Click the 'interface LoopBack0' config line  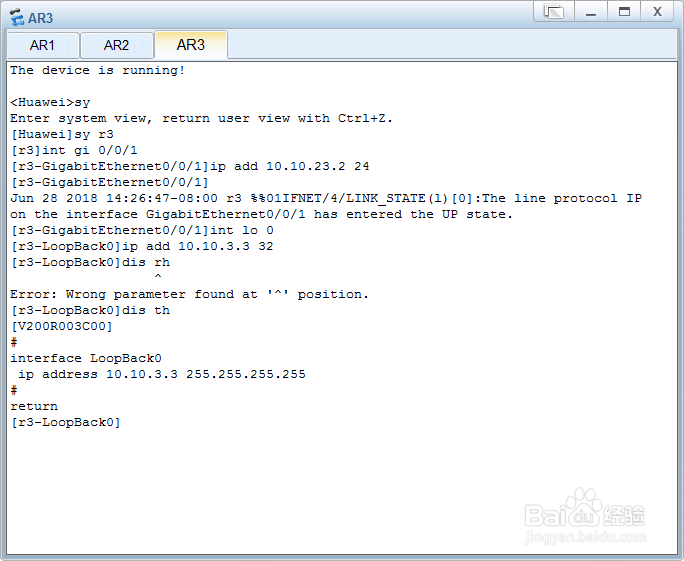[x=86, y=358]
